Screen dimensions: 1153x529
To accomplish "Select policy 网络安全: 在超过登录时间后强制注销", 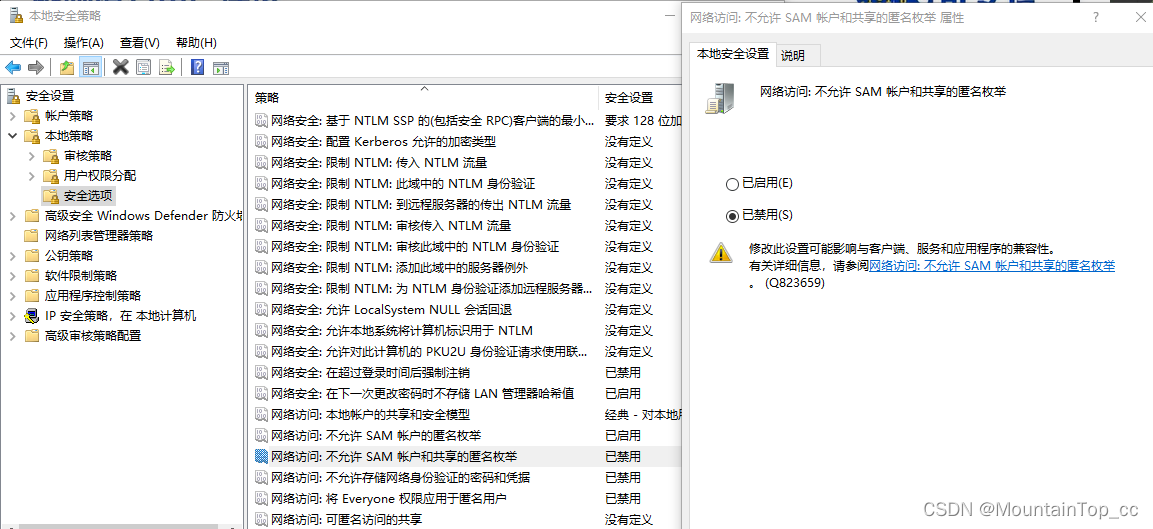I will coord(371,372).
